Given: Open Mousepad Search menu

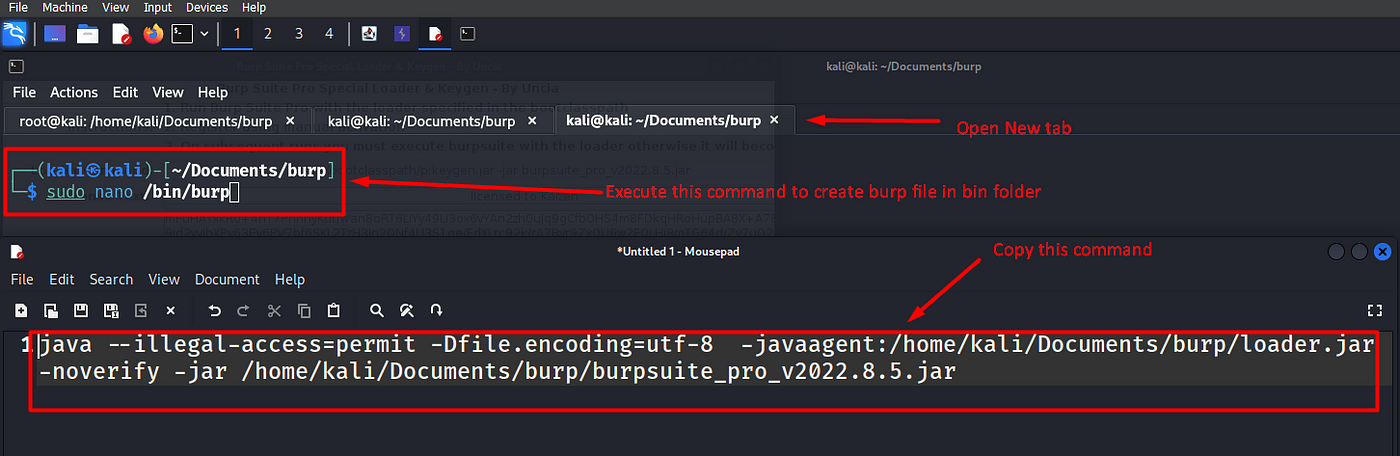Looking at the screenshot, I should click(111, 279).
